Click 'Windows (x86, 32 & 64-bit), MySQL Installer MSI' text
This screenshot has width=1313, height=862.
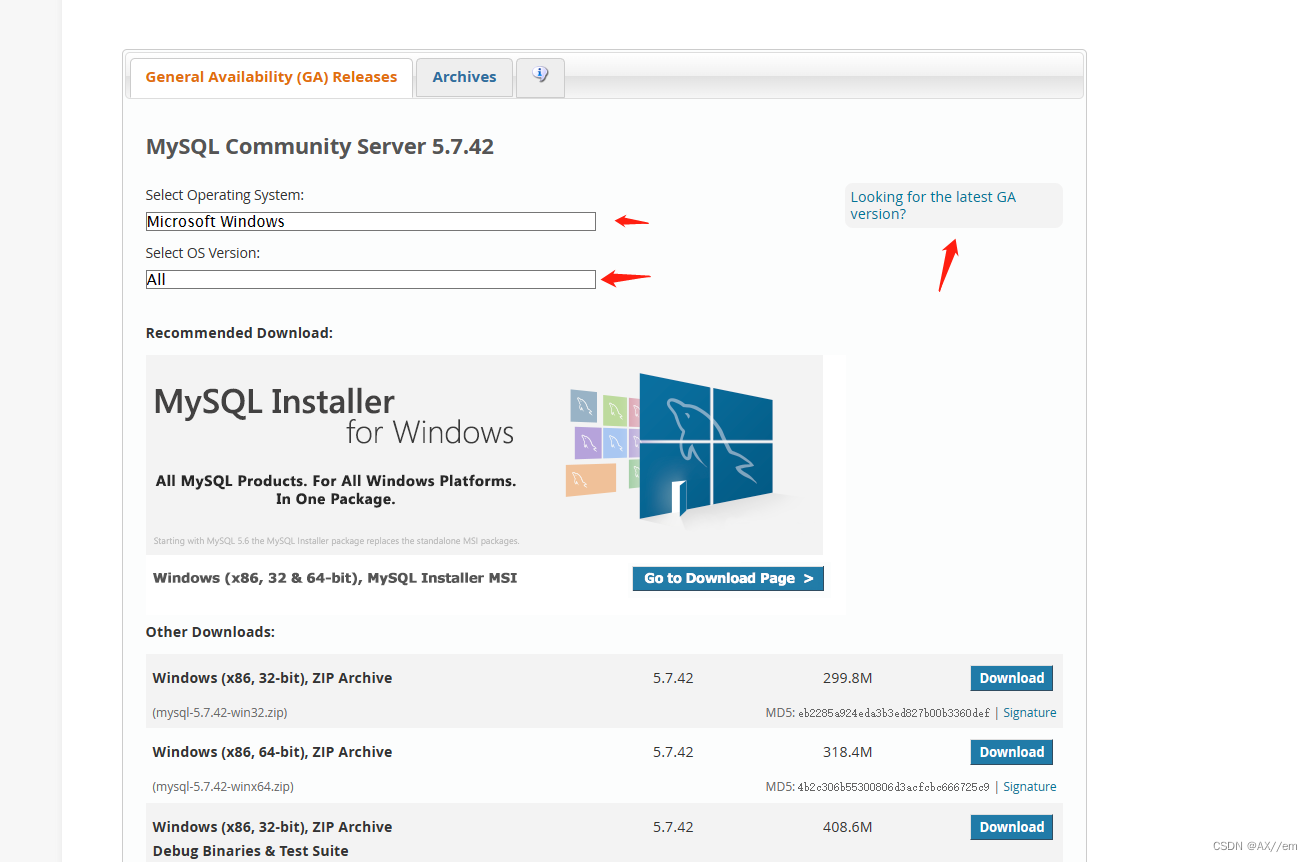tap(335, 578)
